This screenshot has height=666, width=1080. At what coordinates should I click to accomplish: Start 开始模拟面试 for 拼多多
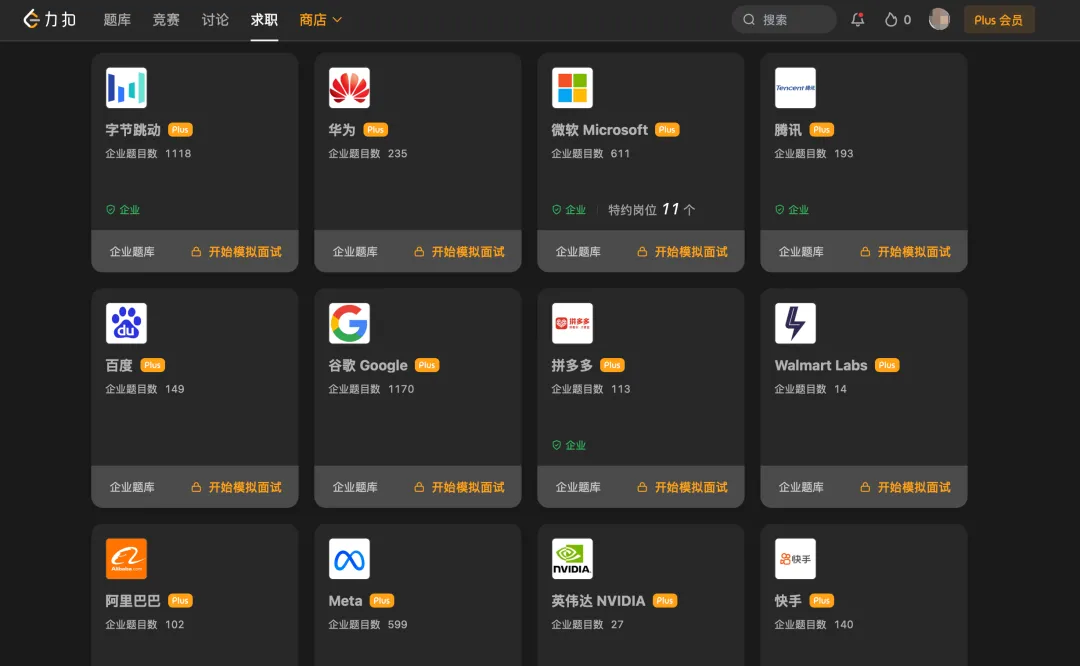tap(683, 487)
